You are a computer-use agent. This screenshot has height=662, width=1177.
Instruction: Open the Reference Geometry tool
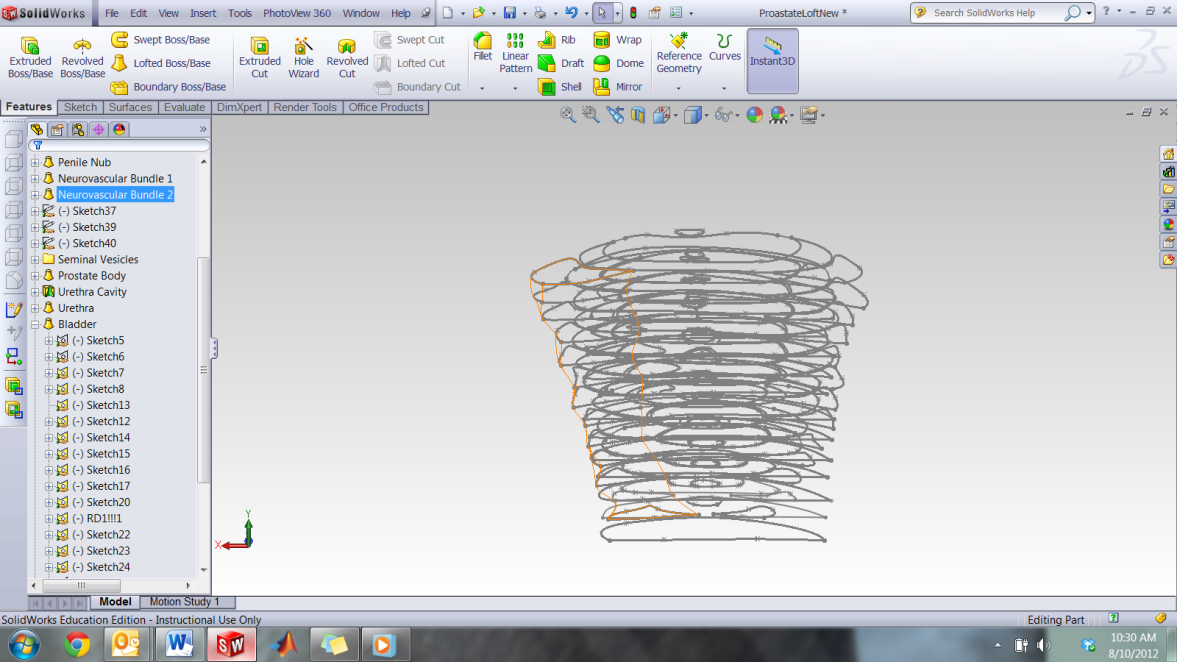click(x=679, y=53)
